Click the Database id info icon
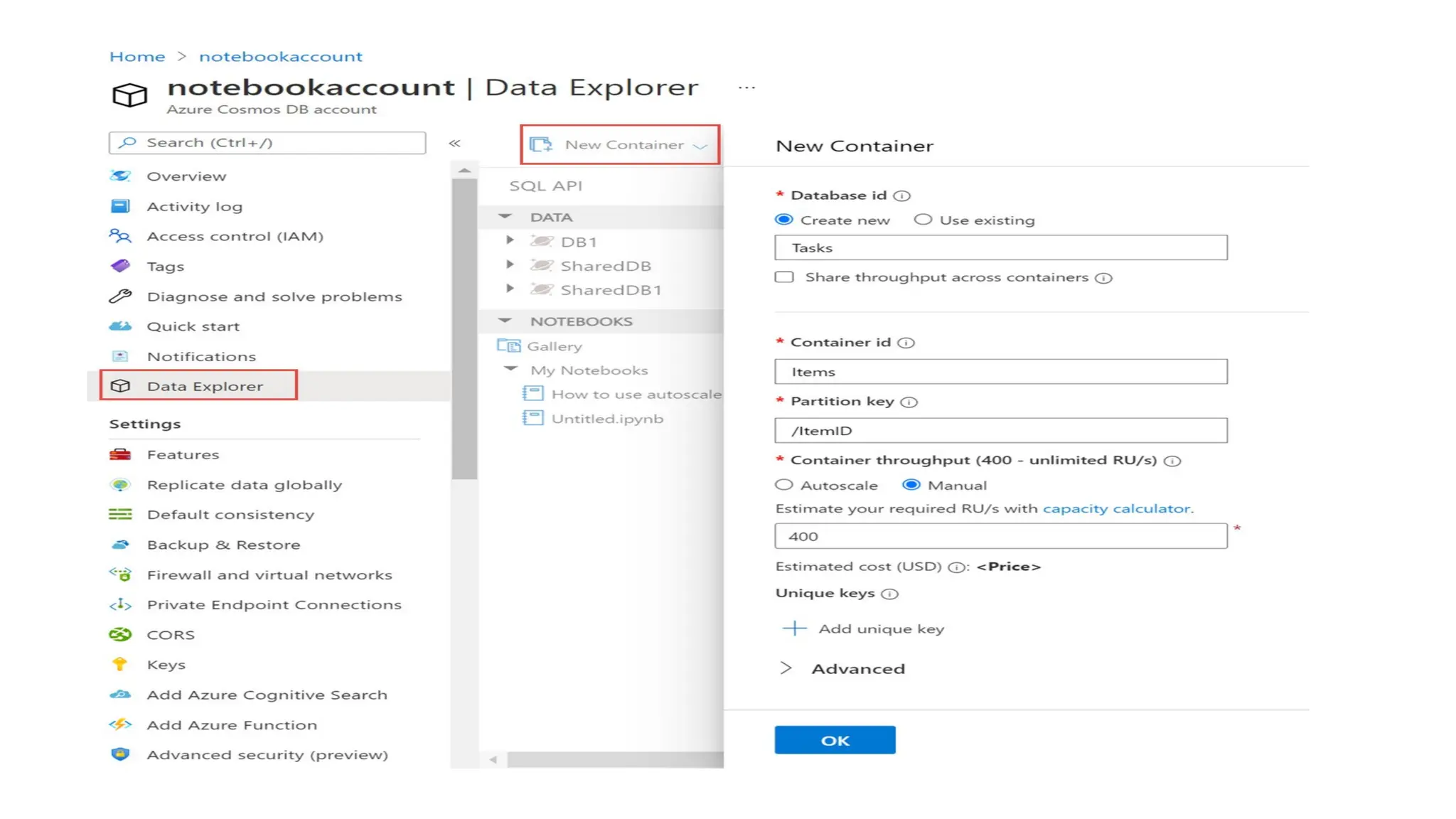 [902, 196]
